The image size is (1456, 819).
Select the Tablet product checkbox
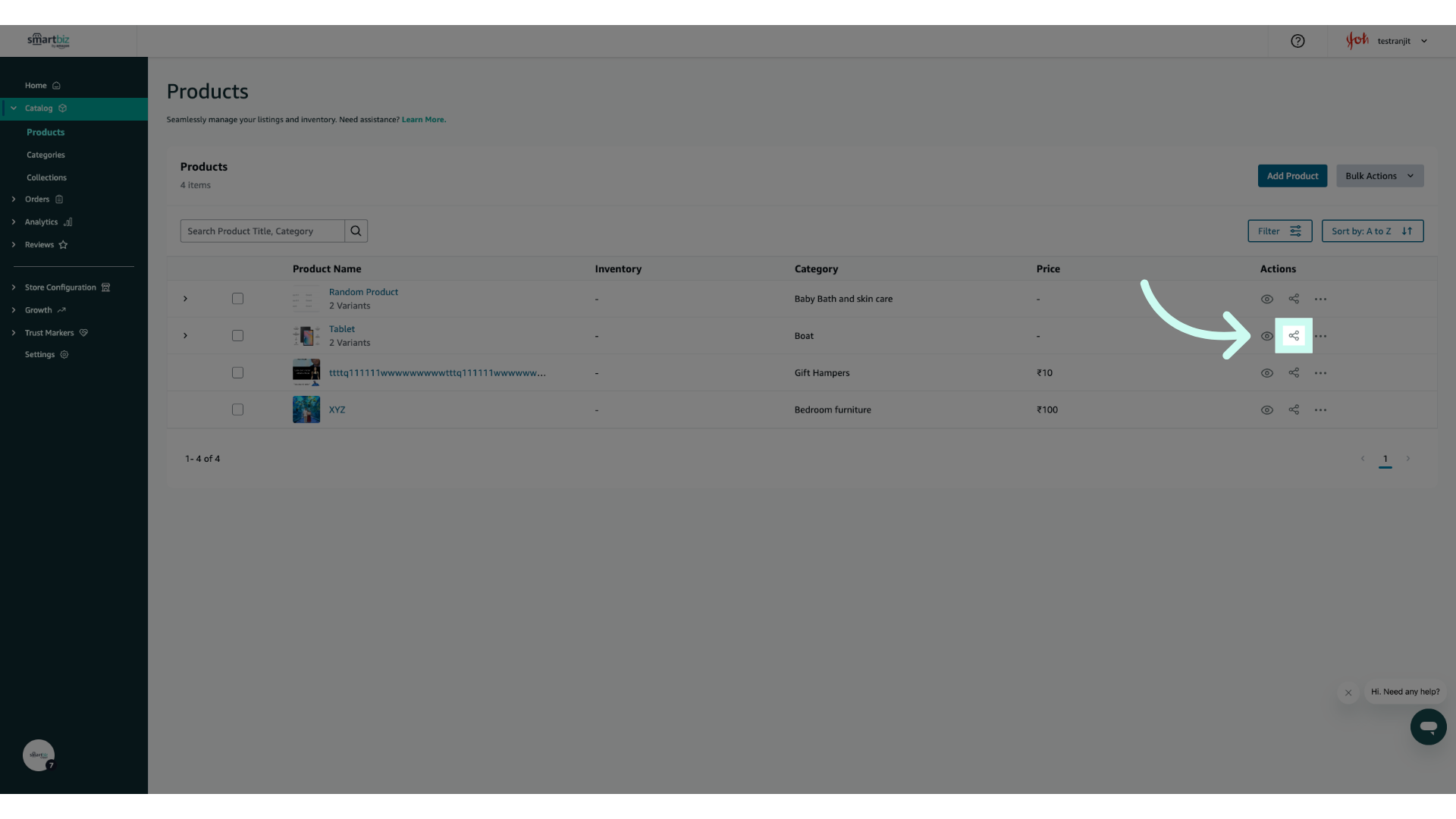point(237,336)
